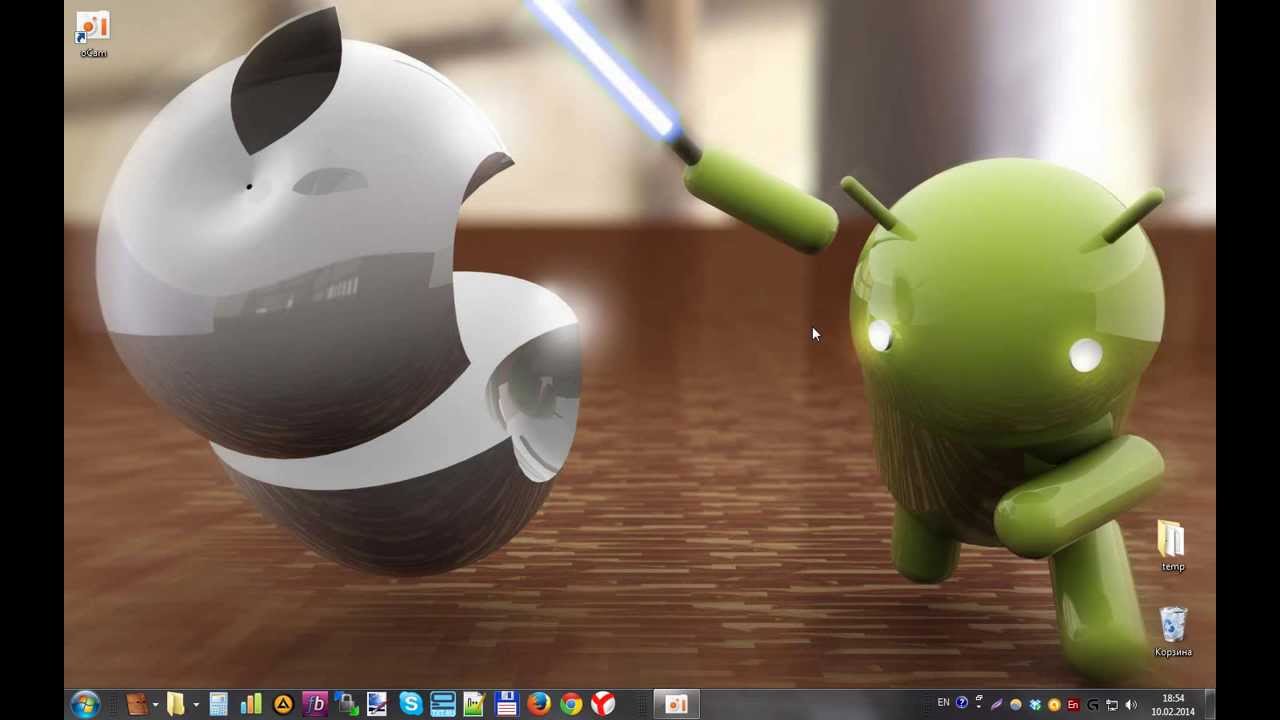
Task: Launch the Calculator from taskbar
Action: click(x=218, y=704)
